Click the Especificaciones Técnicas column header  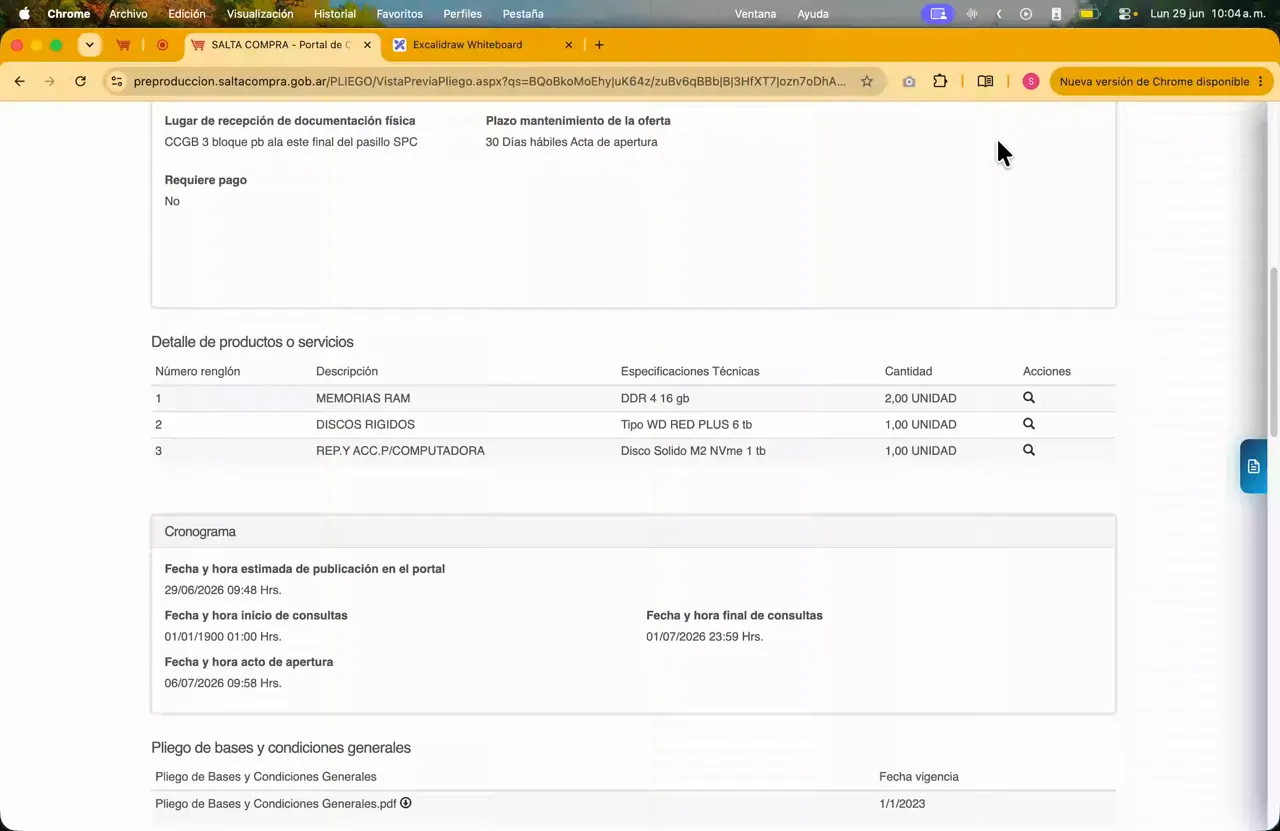[x=690, y=371]
